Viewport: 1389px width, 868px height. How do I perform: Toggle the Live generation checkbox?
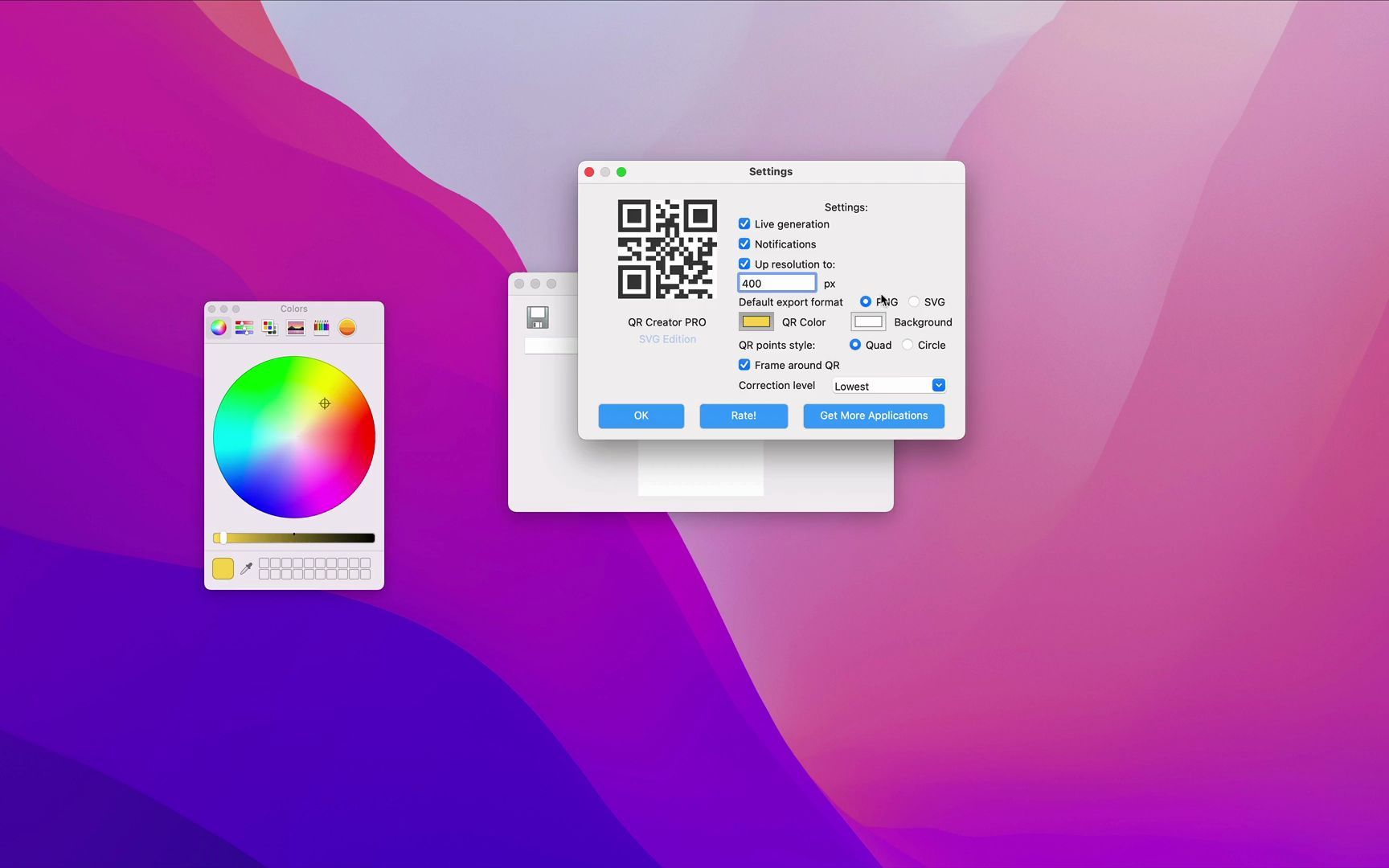coord(744,224)
